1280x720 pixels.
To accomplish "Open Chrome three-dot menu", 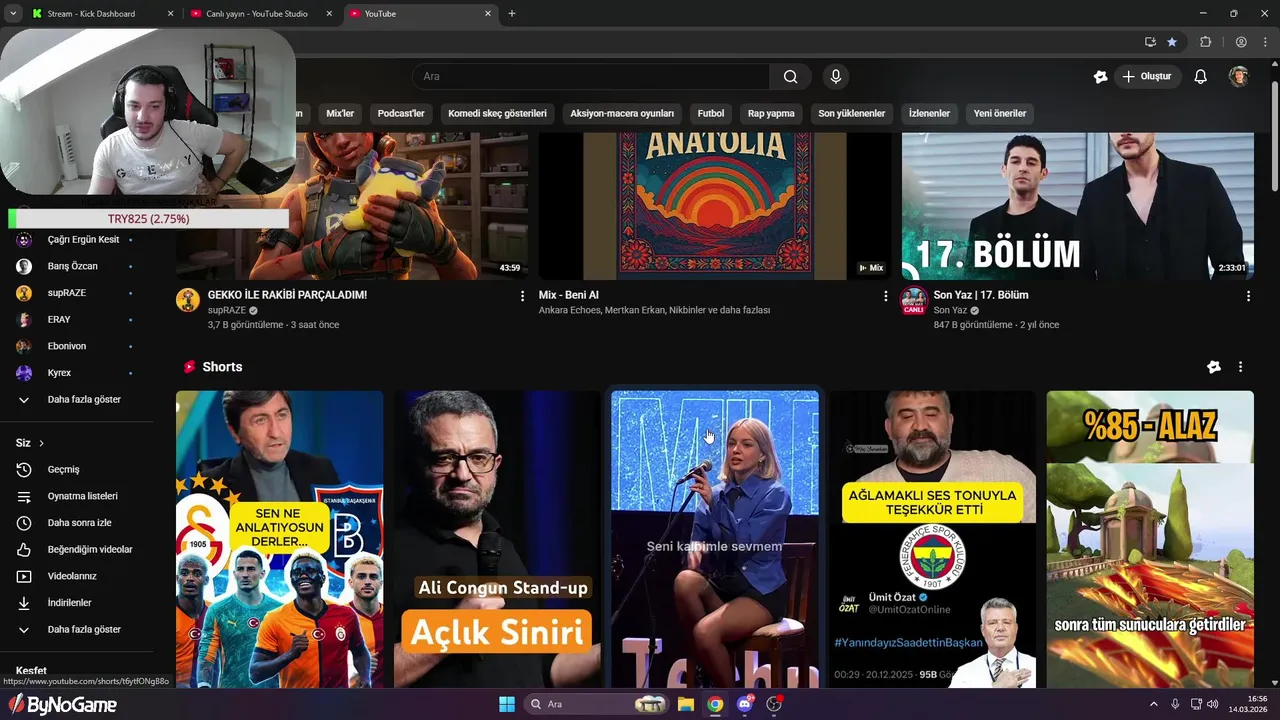I will point(1265,42).
